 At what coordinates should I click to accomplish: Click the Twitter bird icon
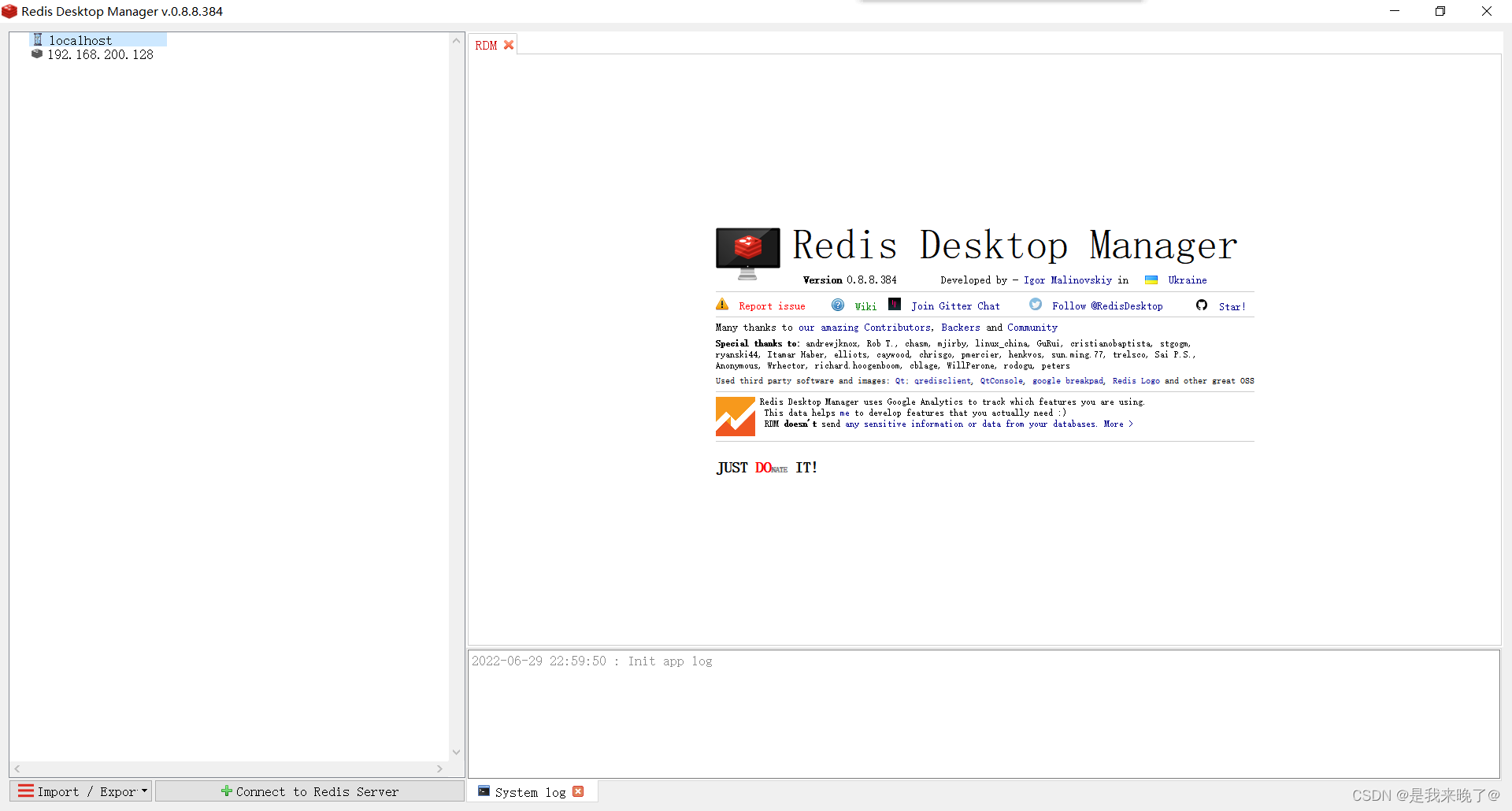tap(1036, 304)
